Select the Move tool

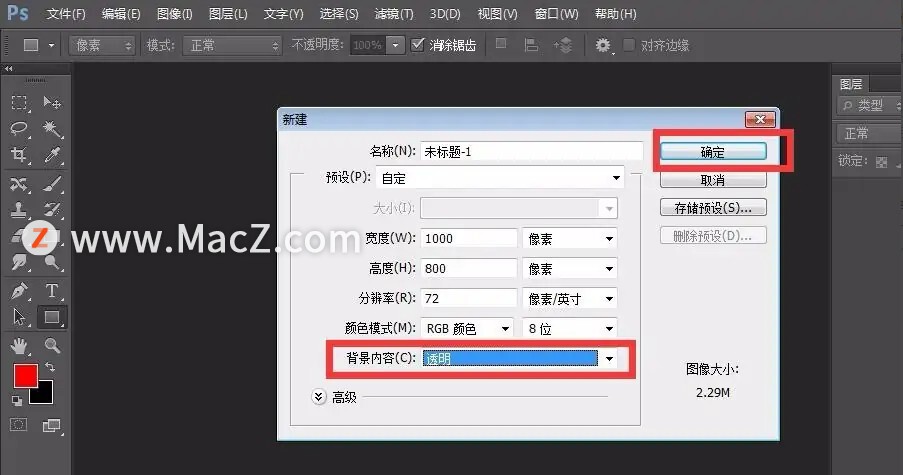(52, 102)
